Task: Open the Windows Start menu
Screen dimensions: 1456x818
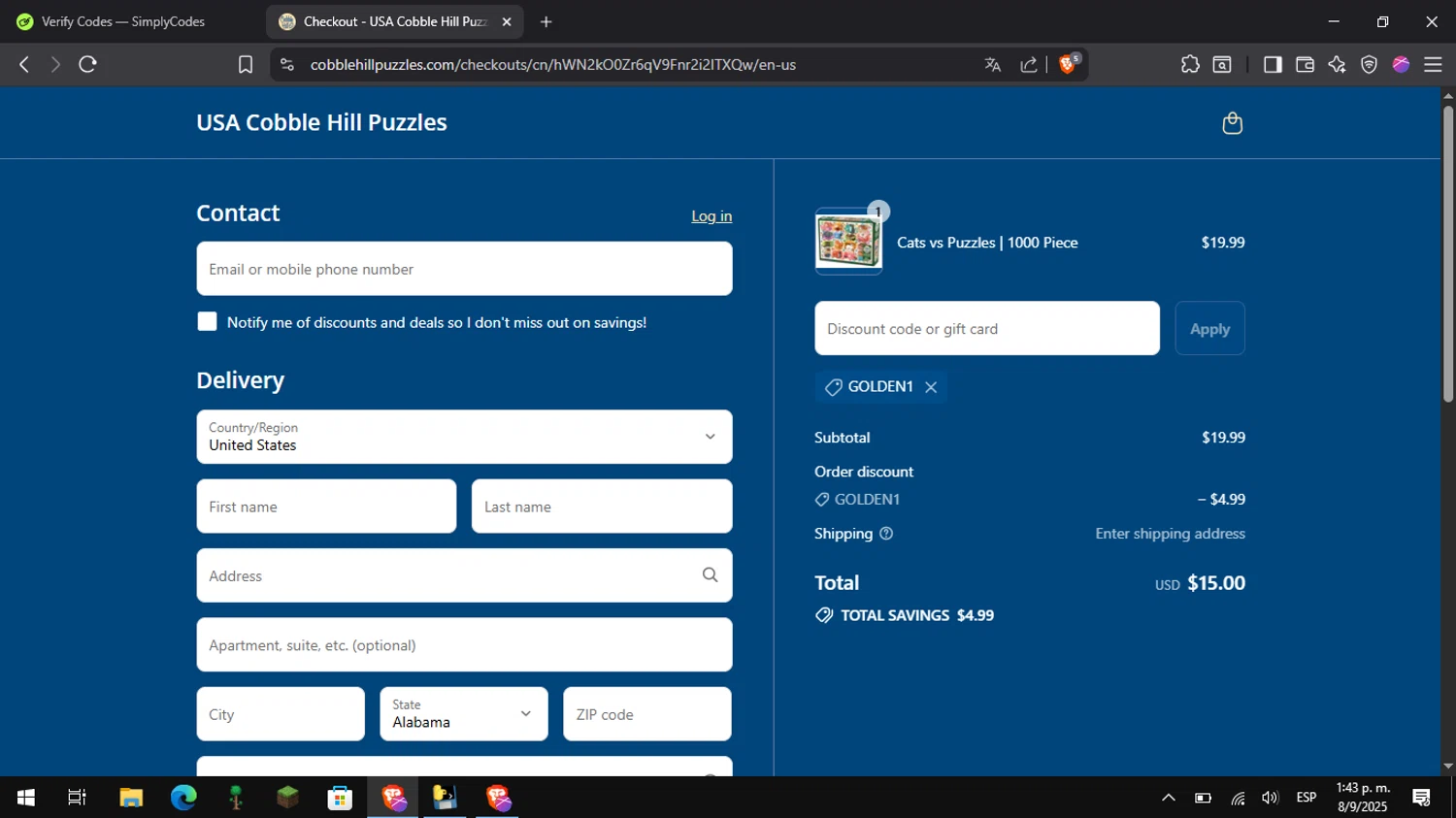Action: tap(26, 798)
